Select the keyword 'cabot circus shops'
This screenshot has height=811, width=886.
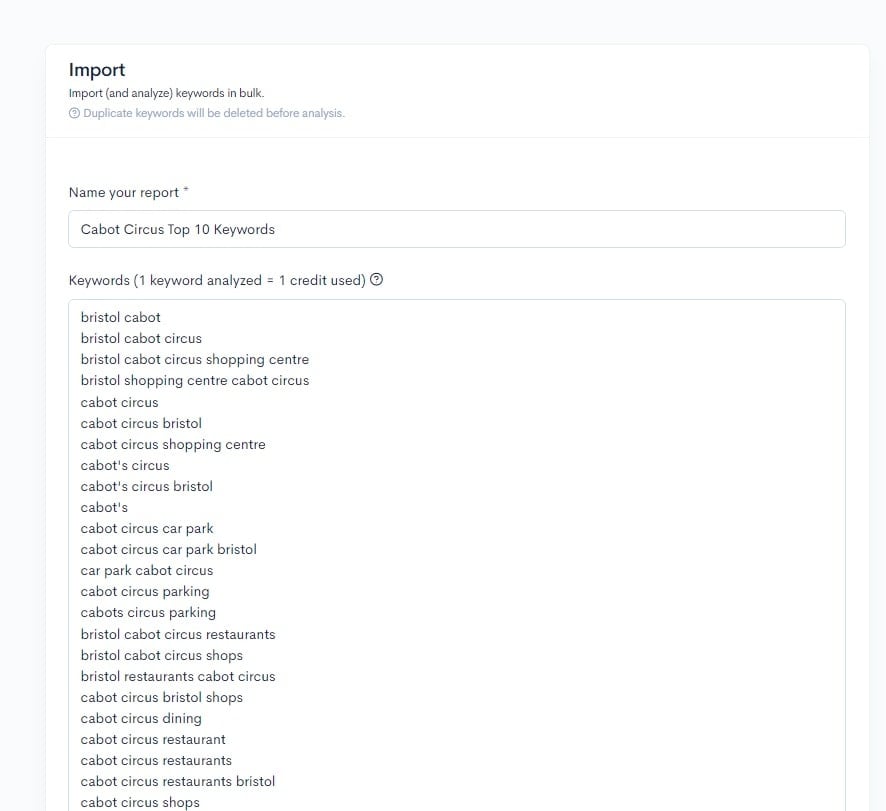pos(140,802)
